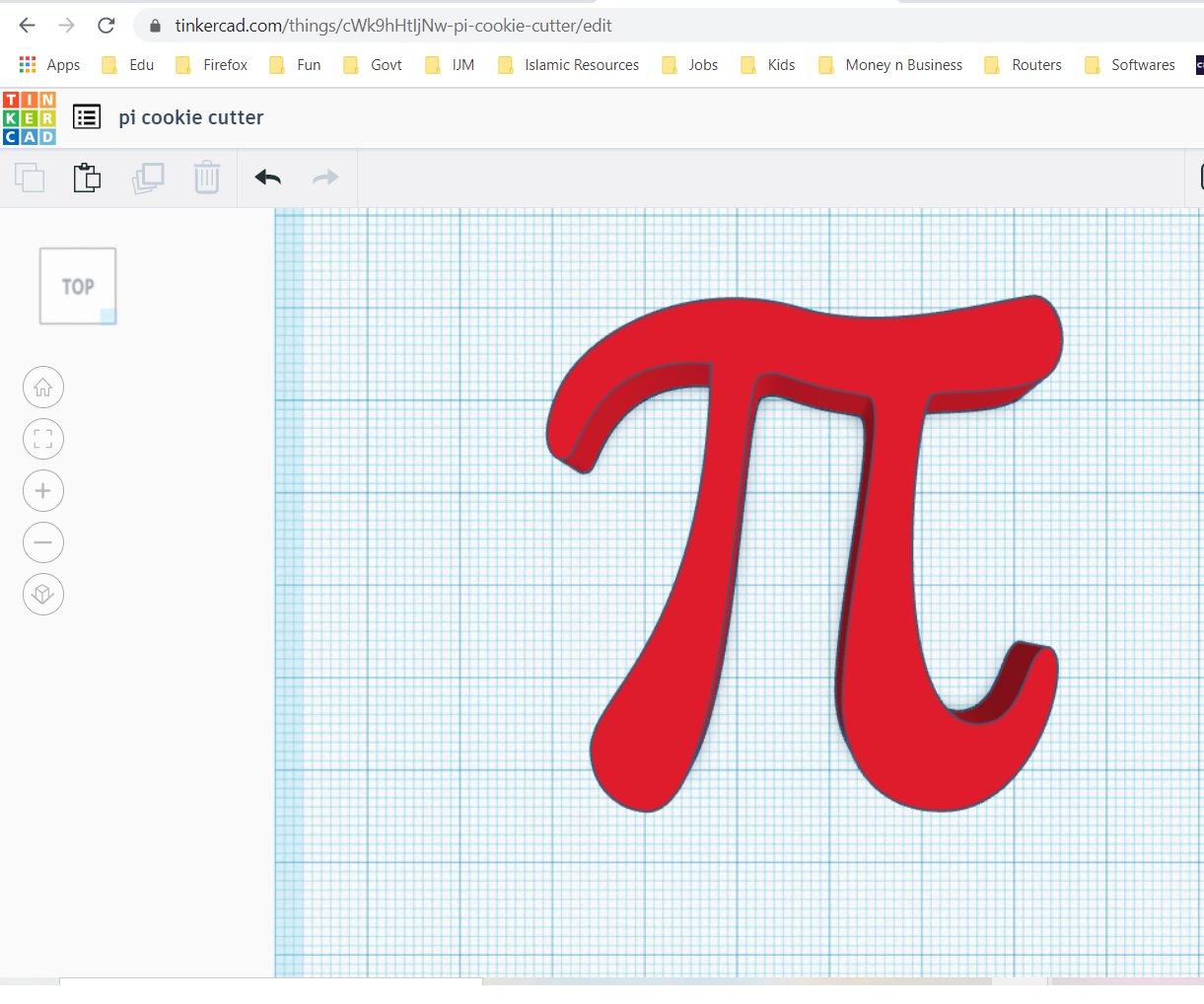This screenshot has width=1204, height=1004.
Task: Click the browser back button
Action: coord(26,26)
